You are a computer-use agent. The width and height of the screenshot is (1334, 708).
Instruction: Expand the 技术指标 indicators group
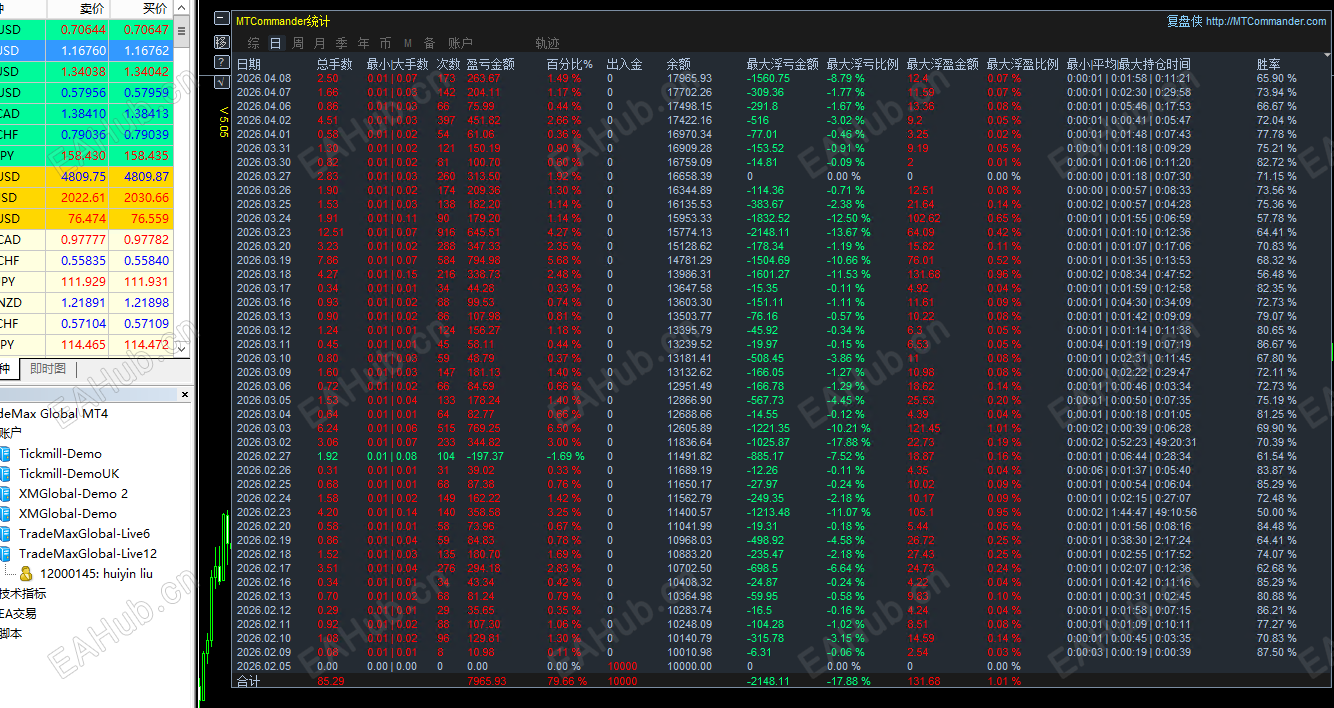(24, 593)
